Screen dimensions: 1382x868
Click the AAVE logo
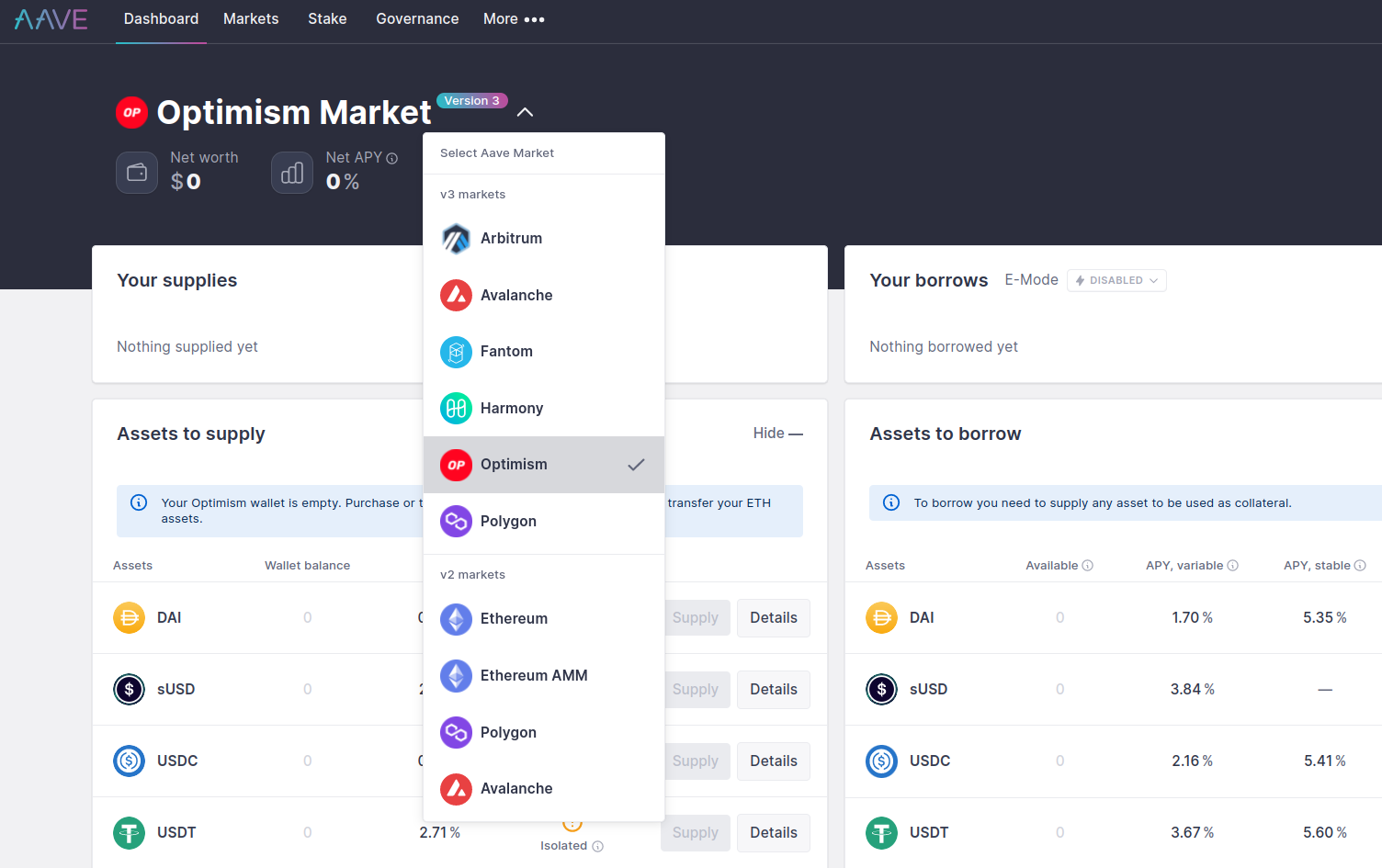pos(51,19)
